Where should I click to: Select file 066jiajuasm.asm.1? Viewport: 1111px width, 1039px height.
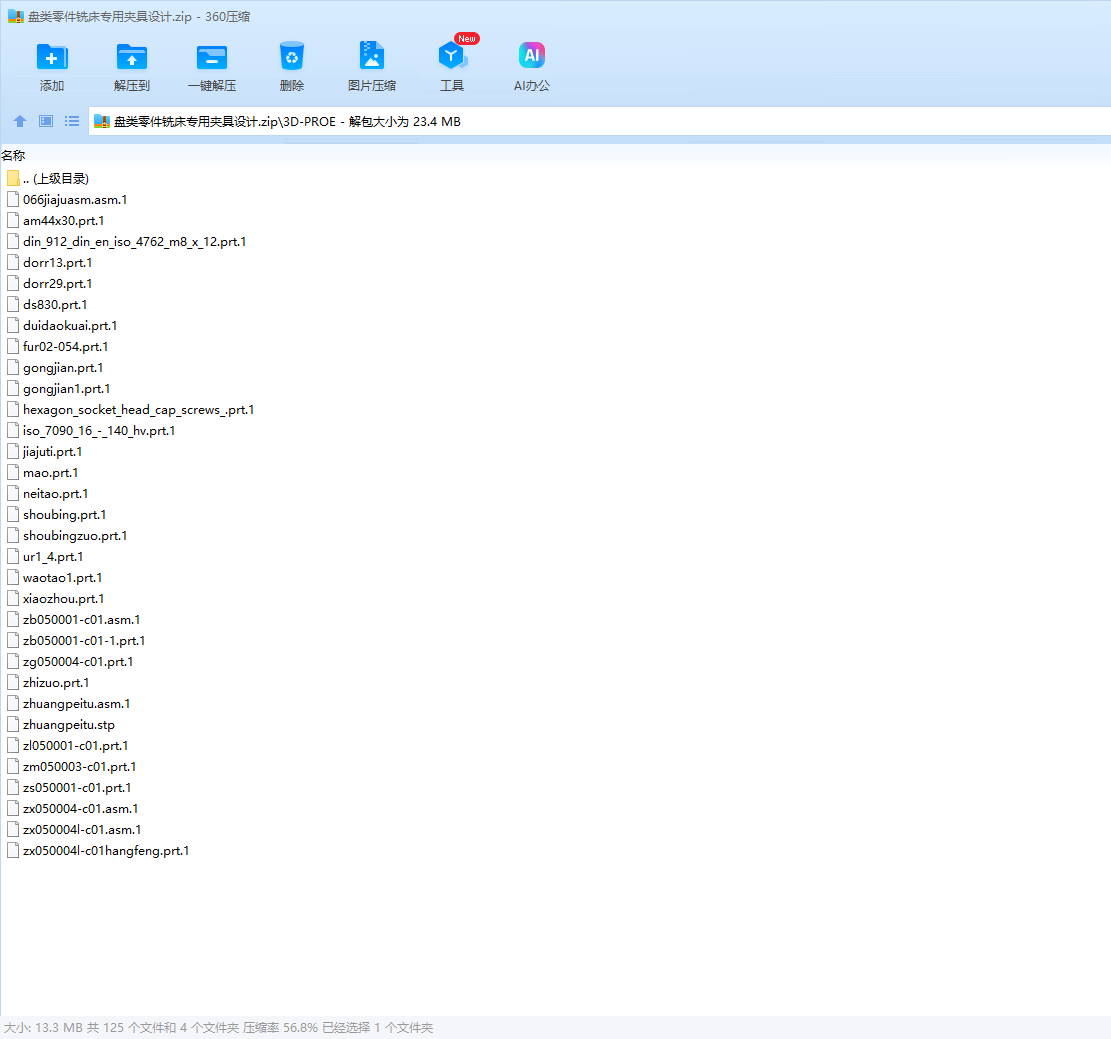click(x=67, y=200)
